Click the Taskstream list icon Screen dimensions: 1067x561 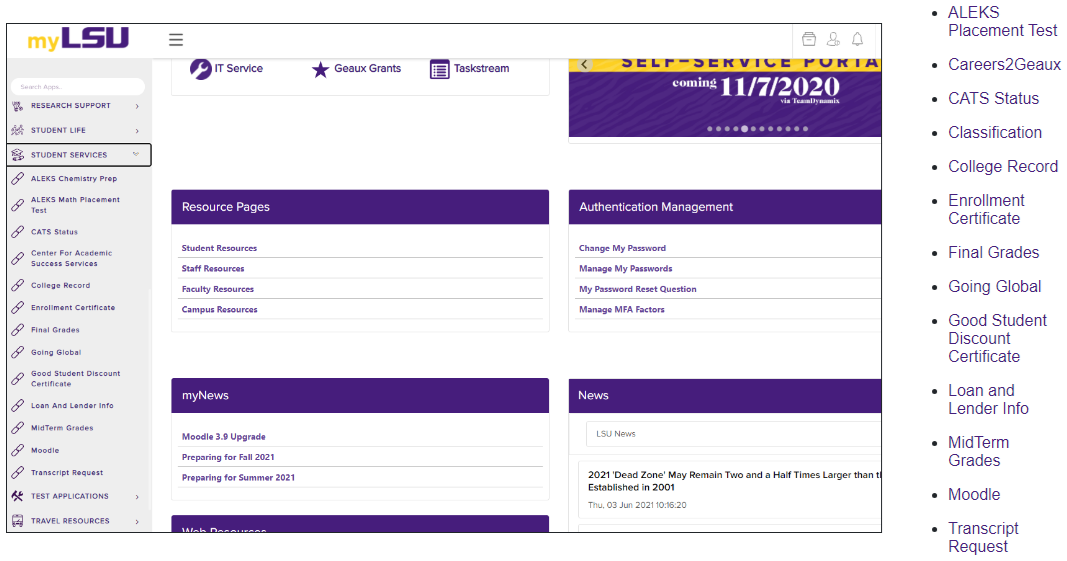[x=440, y=69]
